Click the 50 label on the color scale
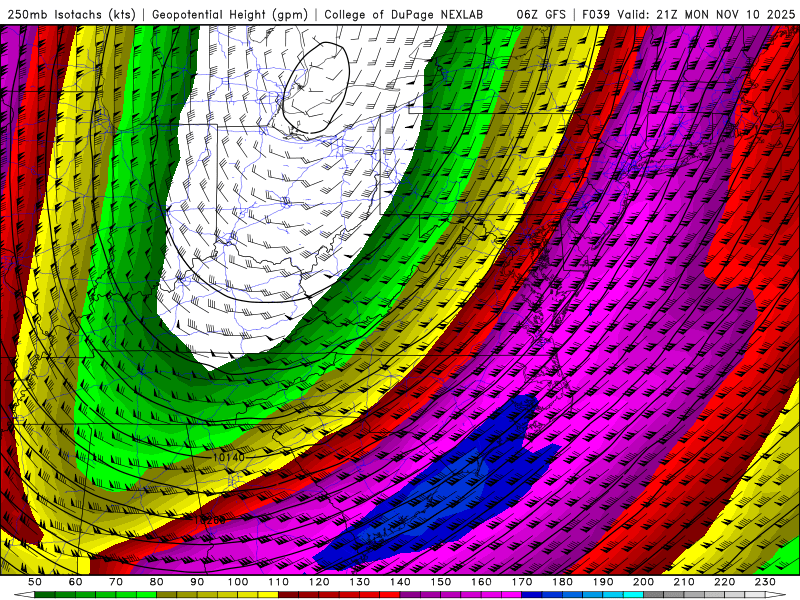This screenshot has width=800, height=600. click(35, 582)
